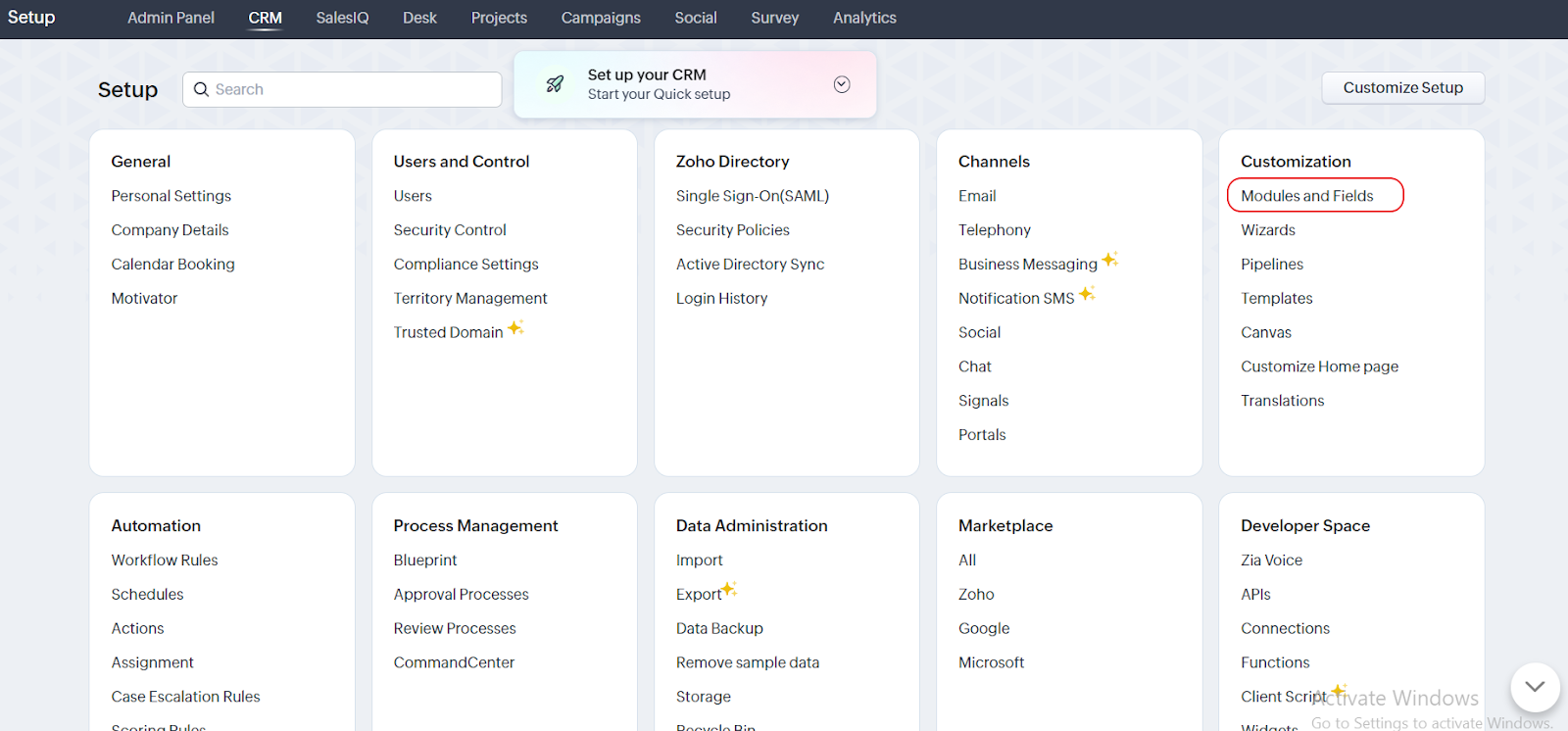Open Compliance Settings
This screenshot has width=1568, height=731.
click(x=466, y=265)
